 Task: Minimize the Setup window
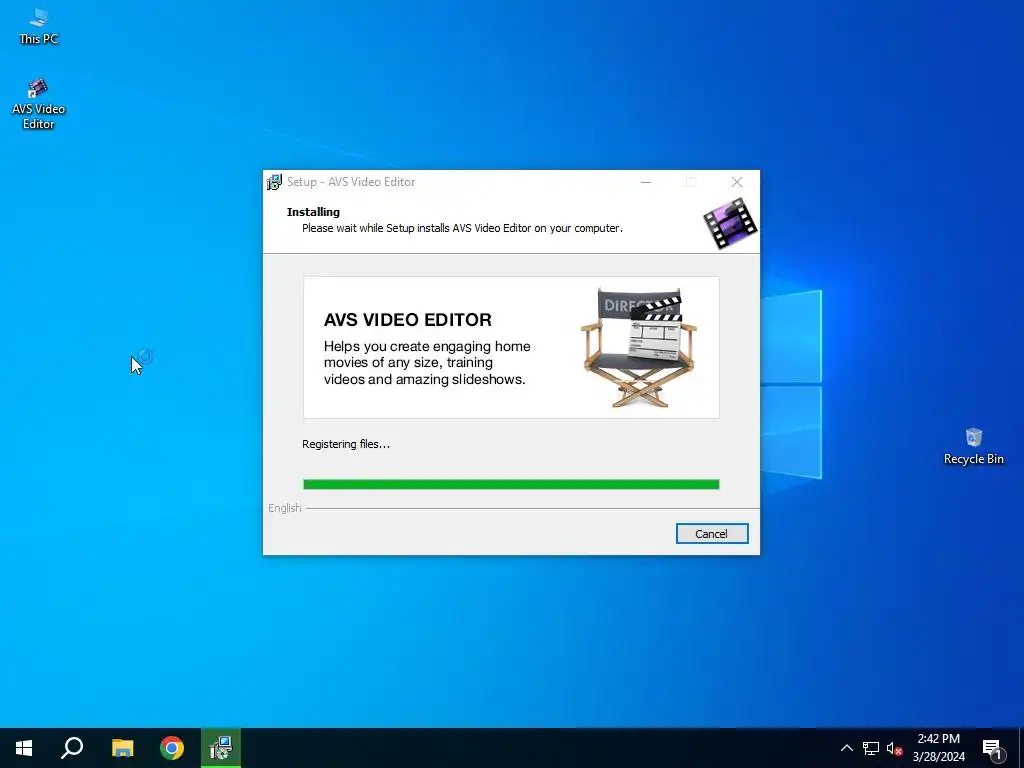pos(646,182)
